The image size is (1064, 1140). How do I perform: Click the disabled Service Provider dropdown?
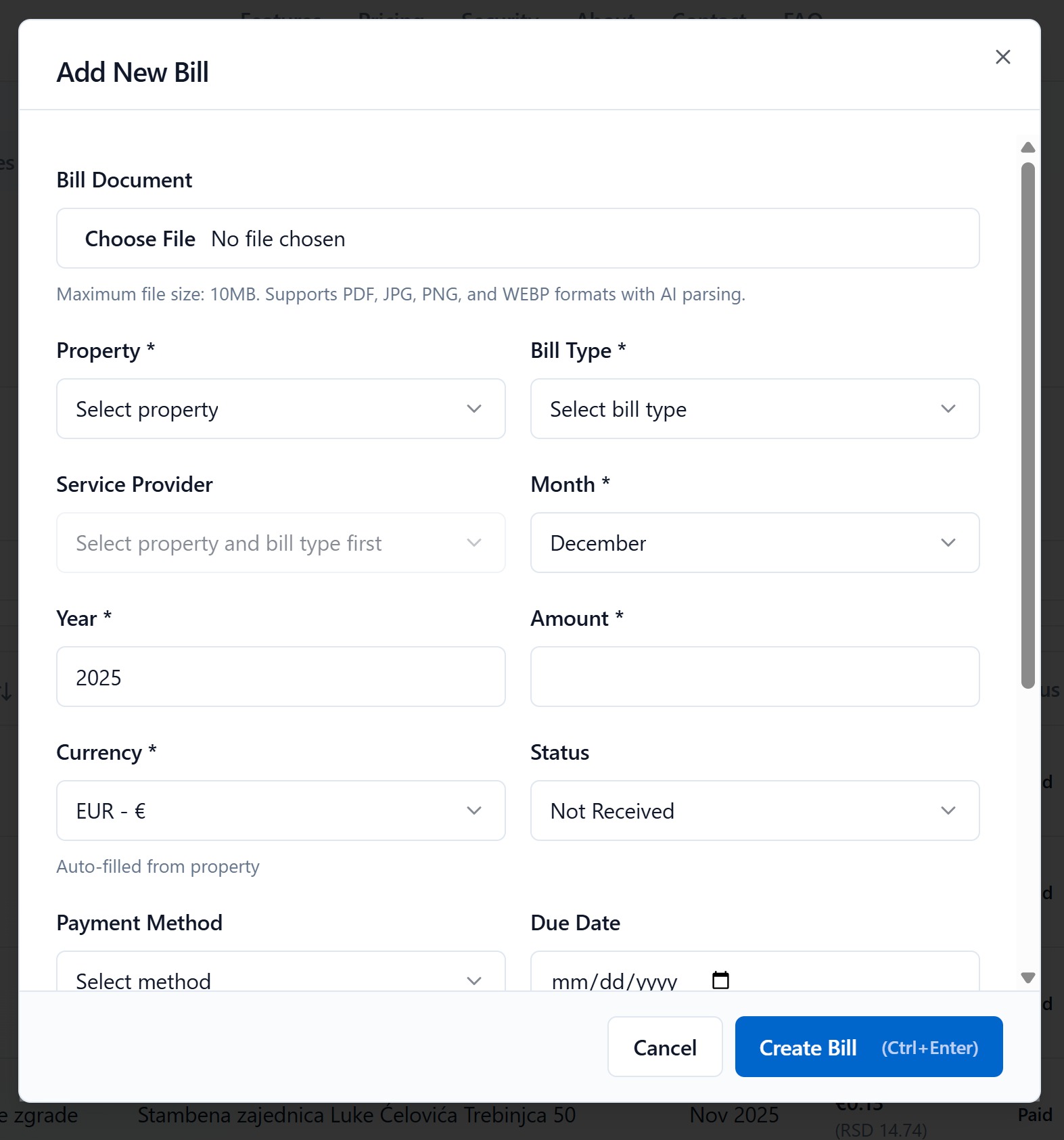click(281, 543)
